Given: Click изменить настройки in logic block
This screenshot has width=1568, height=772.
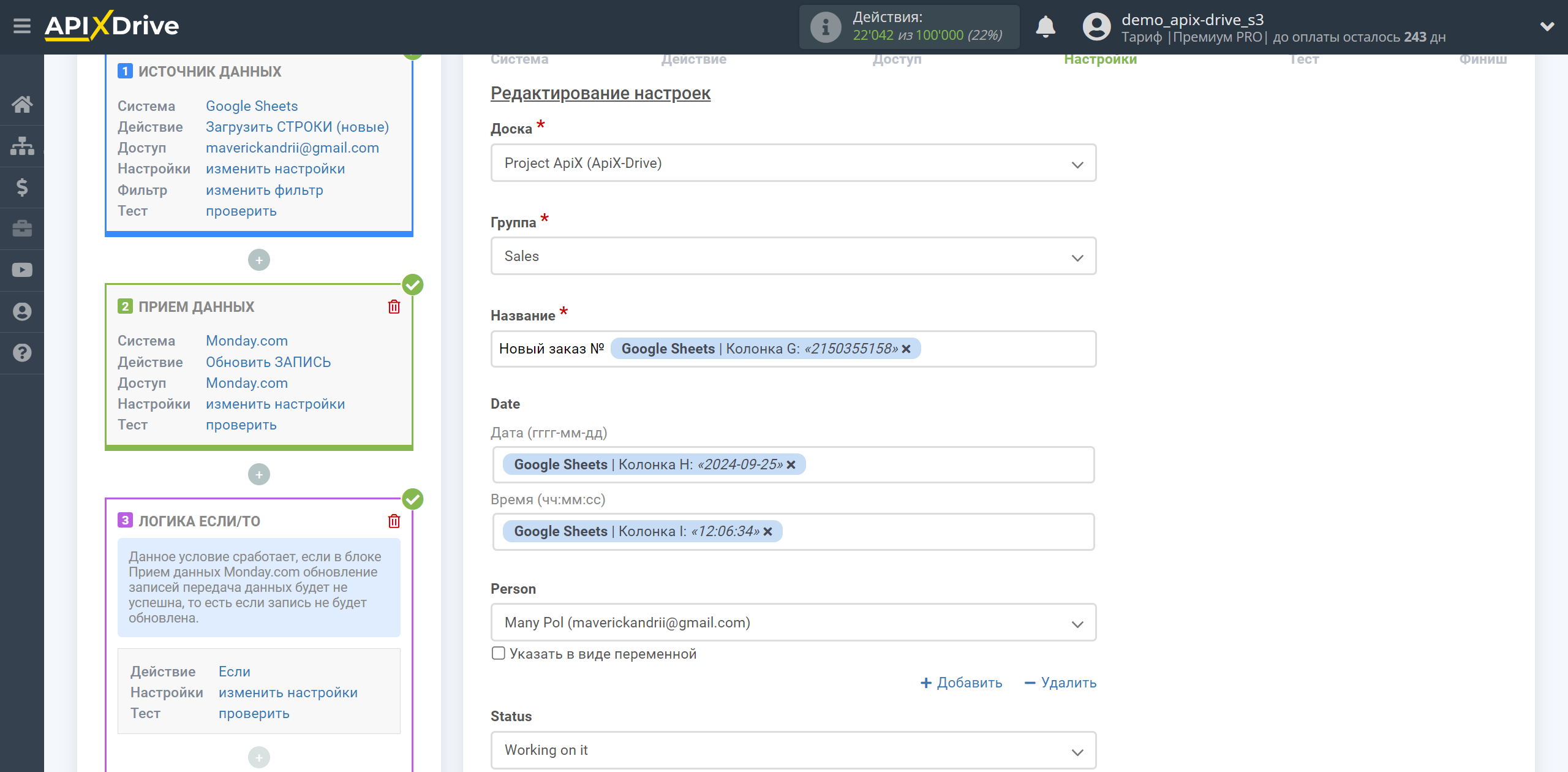Looking at the screenshot, I should click(288, 692).
